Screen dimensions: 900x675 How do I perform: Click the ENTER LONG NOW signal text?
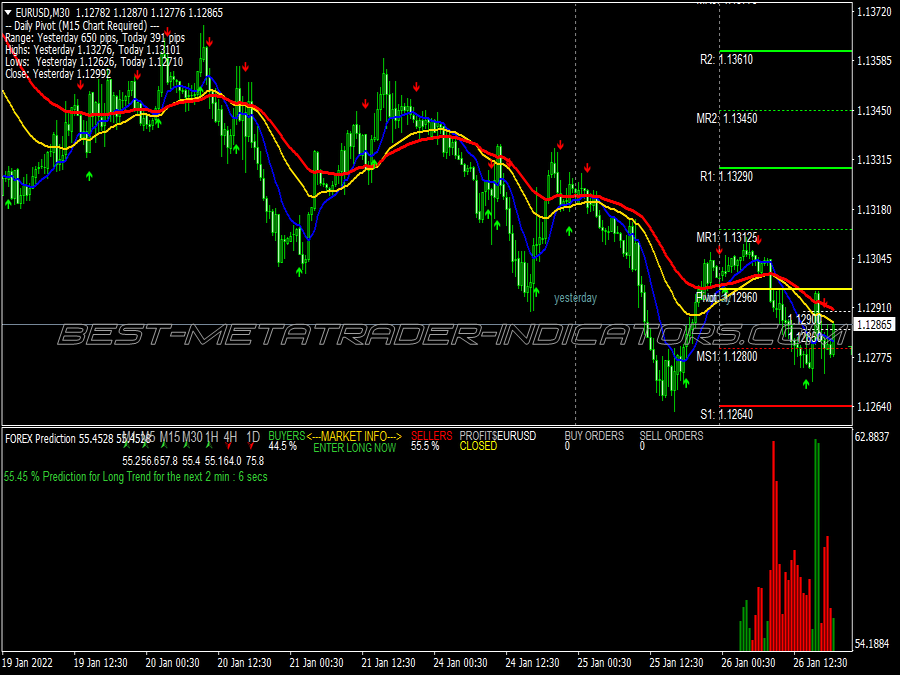coord(355,448)
